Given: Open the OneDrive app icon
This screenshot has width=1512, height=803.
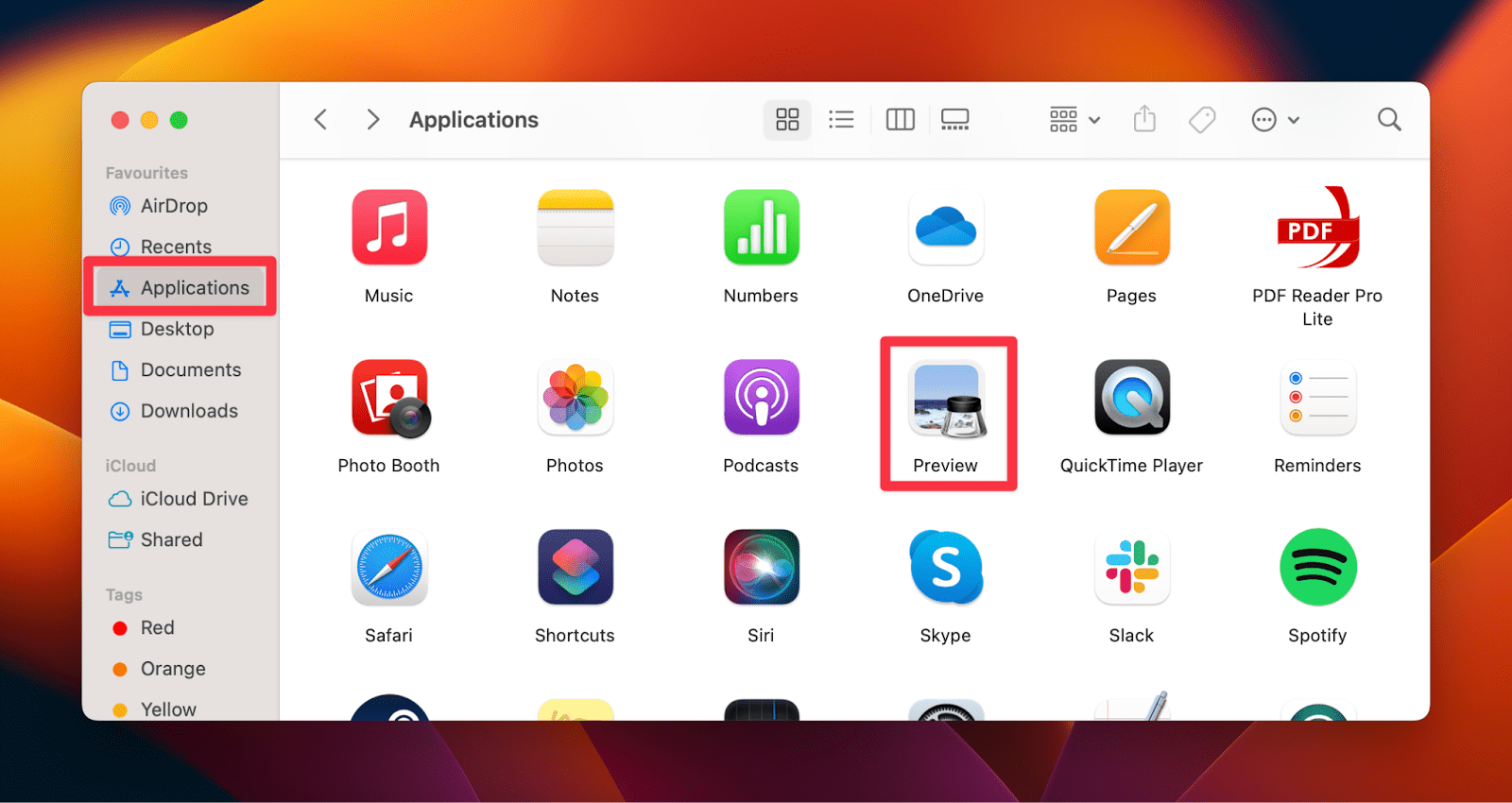Looking at the screenshot, I should pos(946,227).
